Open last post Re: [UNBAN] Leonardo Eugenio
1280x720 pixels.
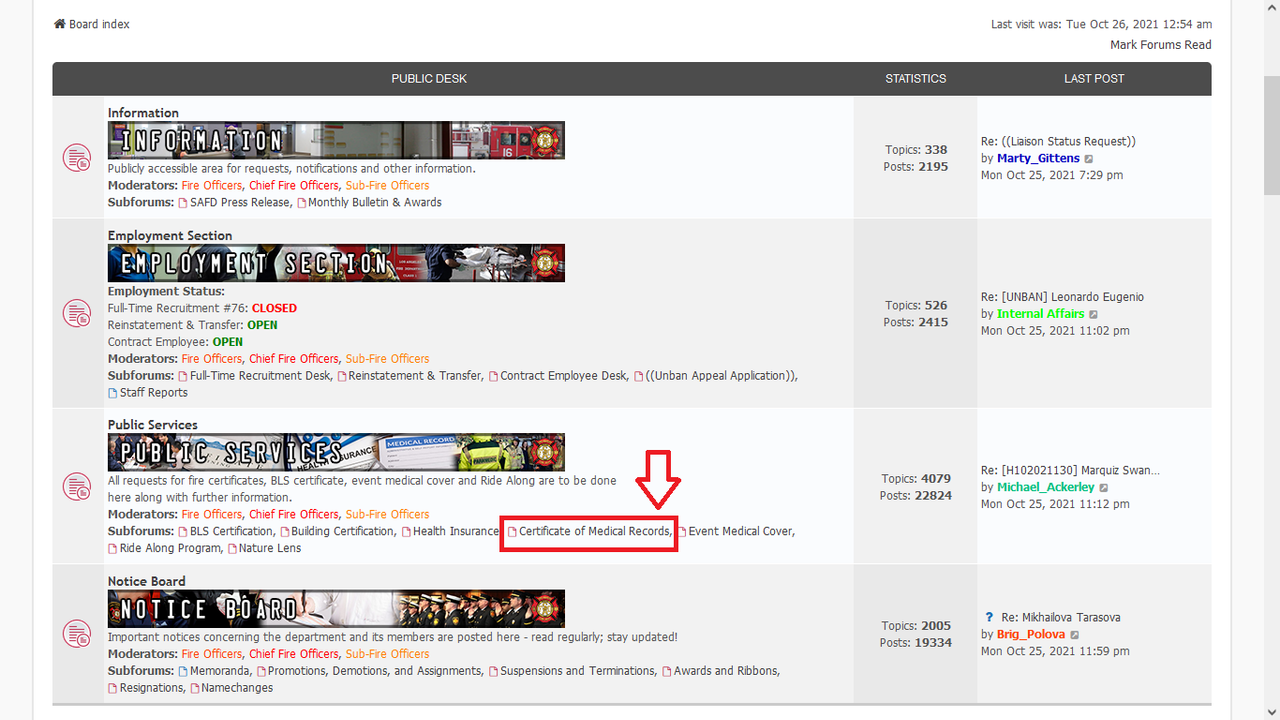point(1062,296)
